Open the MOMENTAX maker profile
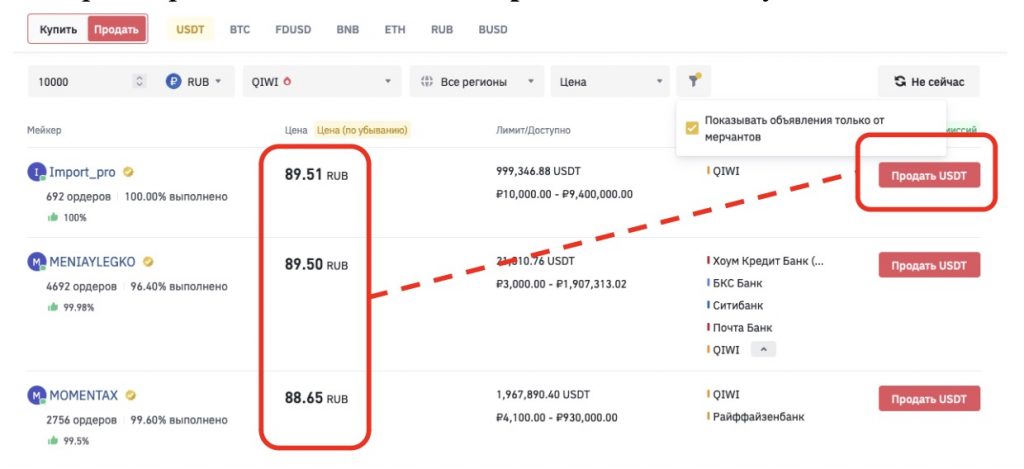Screen dimensions: 1024x469 (x=84, y=395)
